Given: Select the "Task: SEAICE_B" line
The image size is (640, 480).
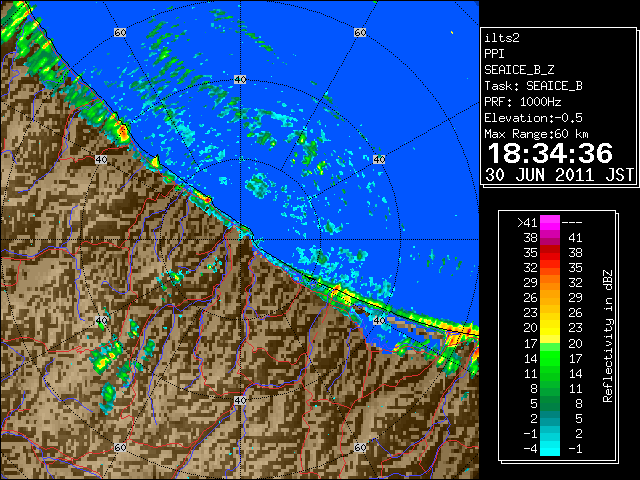Looking at the screenshot, I should pos(533,86).
